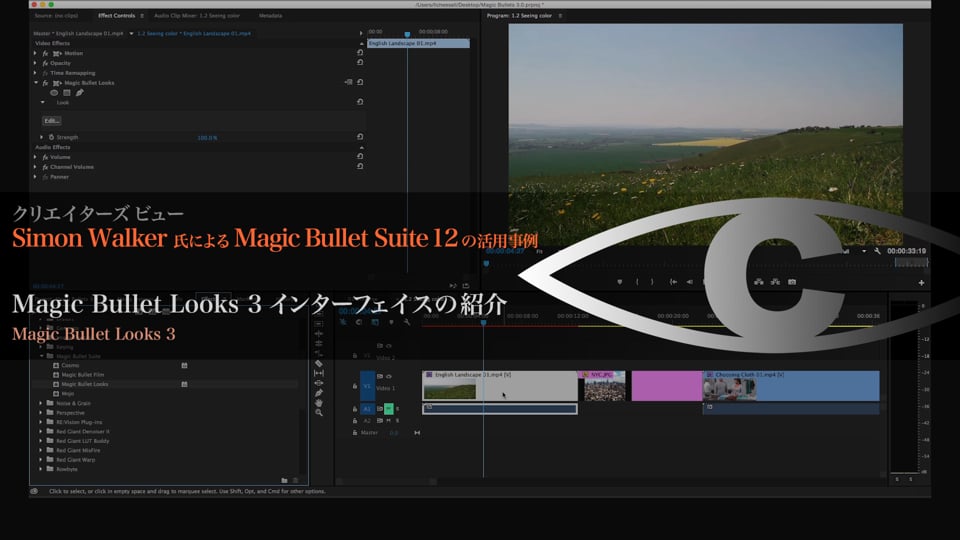The height and width of the screenshot is (540, 960).
Task: Select Program: 1.2 Seeing color tab
Action: pyautogui.click(x=519, y=15)
